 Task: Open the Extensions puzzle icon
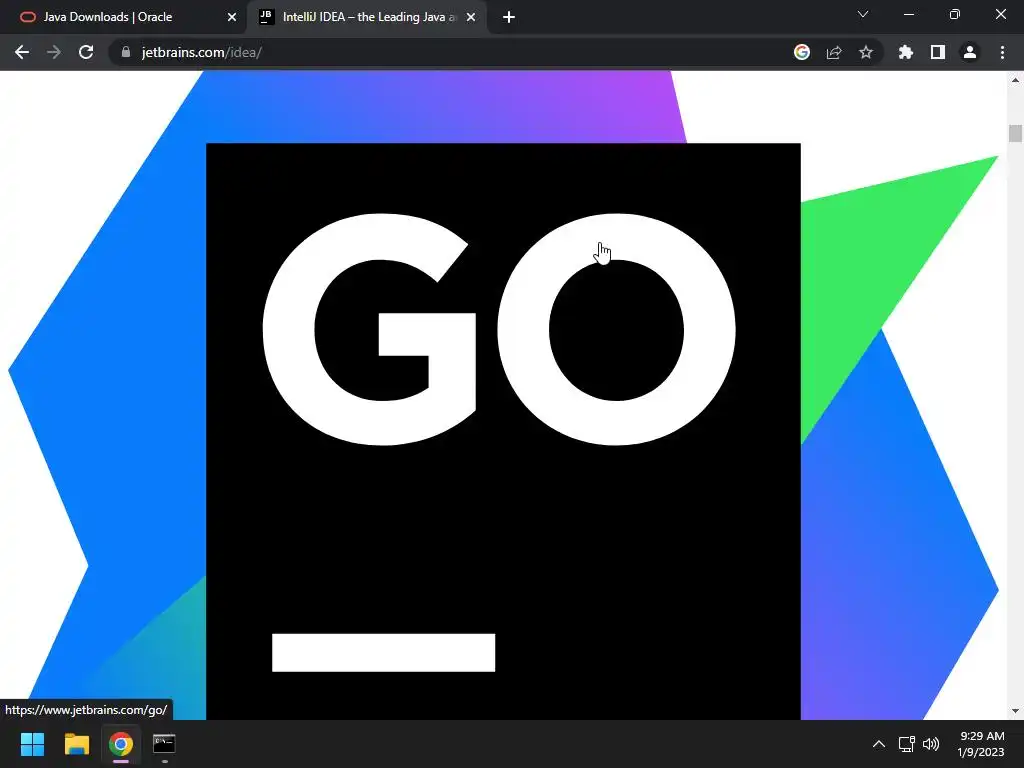coord(906,52)
